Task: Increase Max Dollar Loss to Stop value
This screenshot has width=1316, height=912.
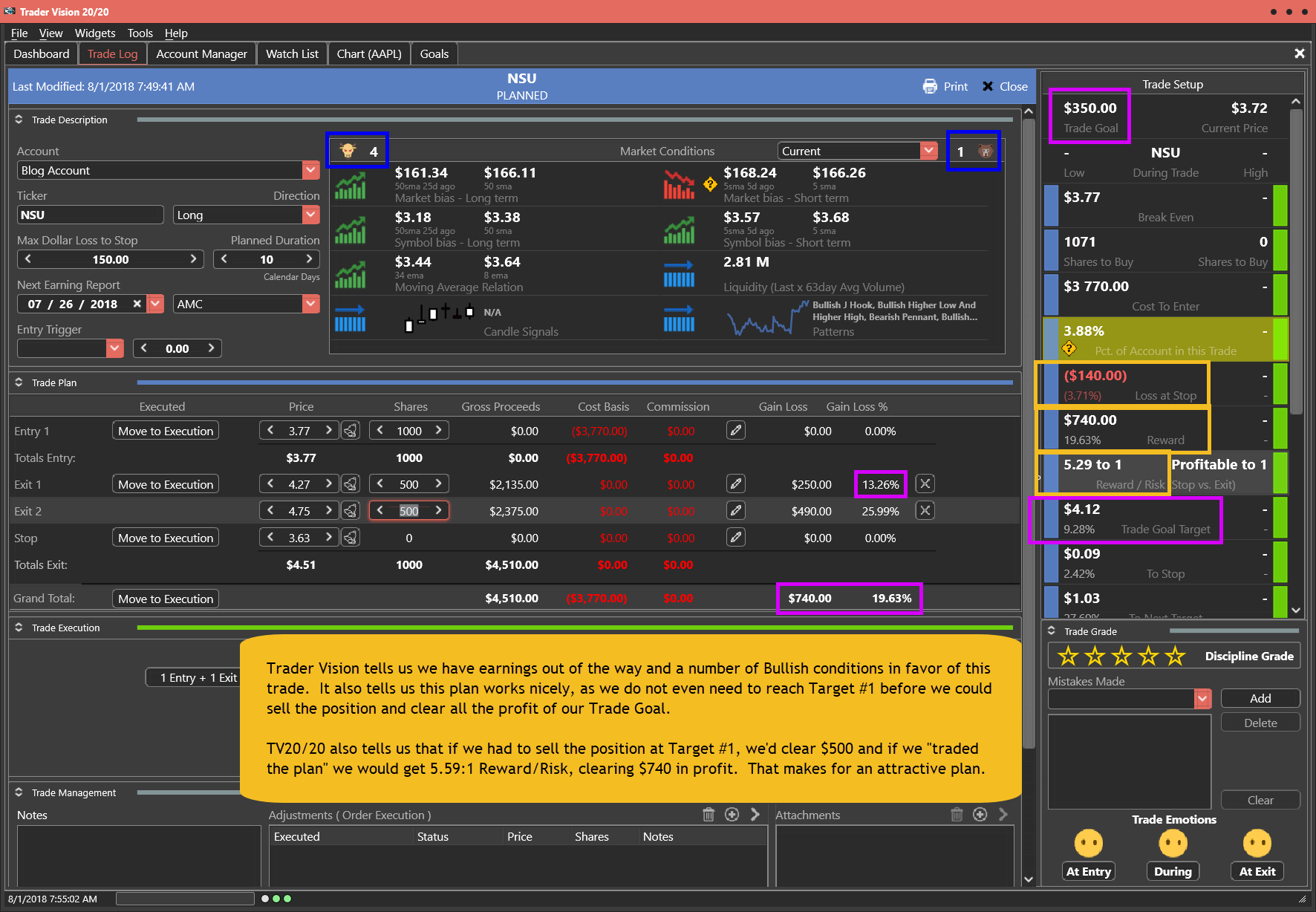Action: (193, 259)
